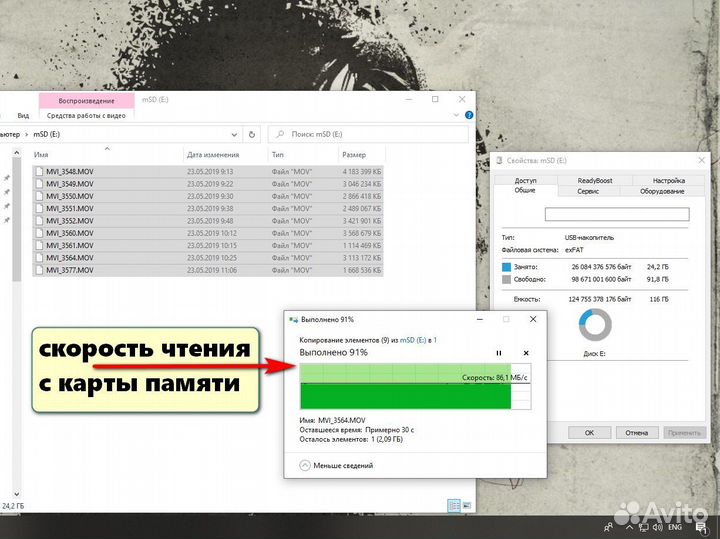The height and width of the screenshot is (539, 720).
Task: Open address bar history dropdown
Action: click(234, 135)
